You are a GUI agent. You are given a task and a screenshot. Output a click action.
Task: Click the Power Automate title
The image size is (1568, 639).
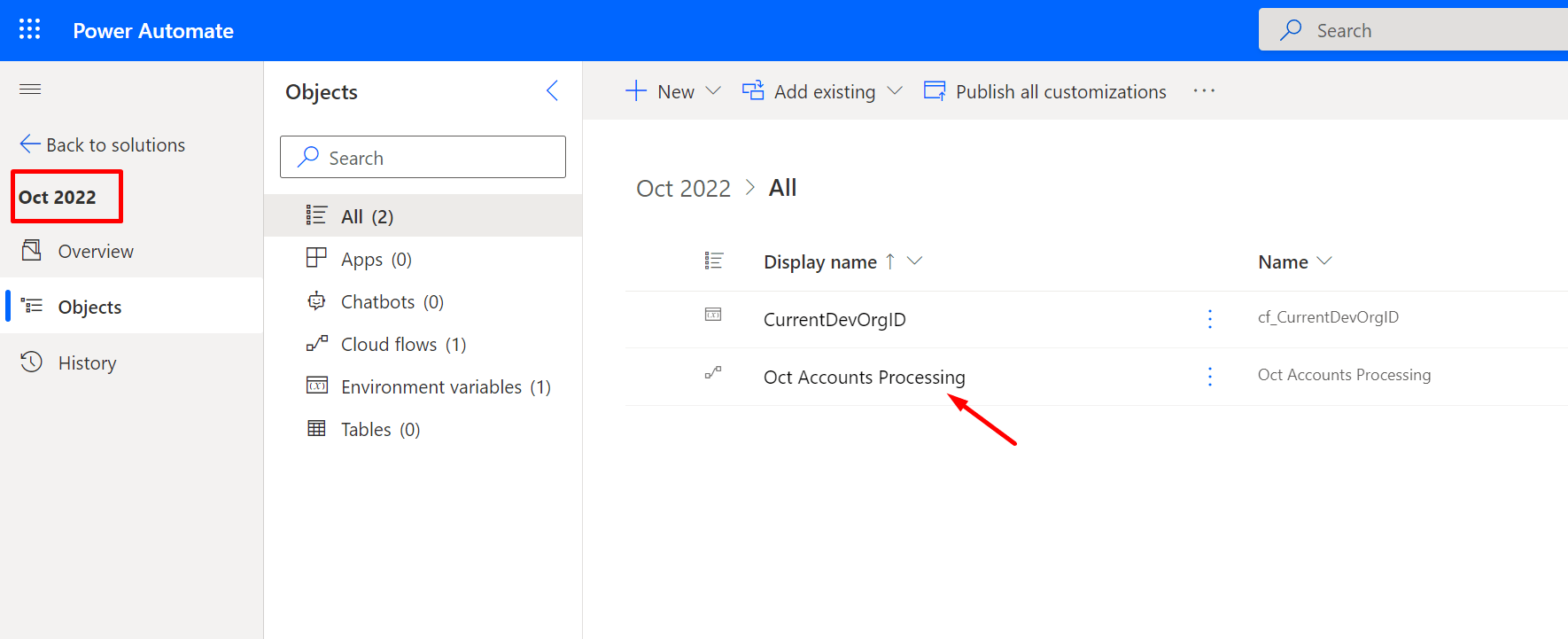click(153, 30)
